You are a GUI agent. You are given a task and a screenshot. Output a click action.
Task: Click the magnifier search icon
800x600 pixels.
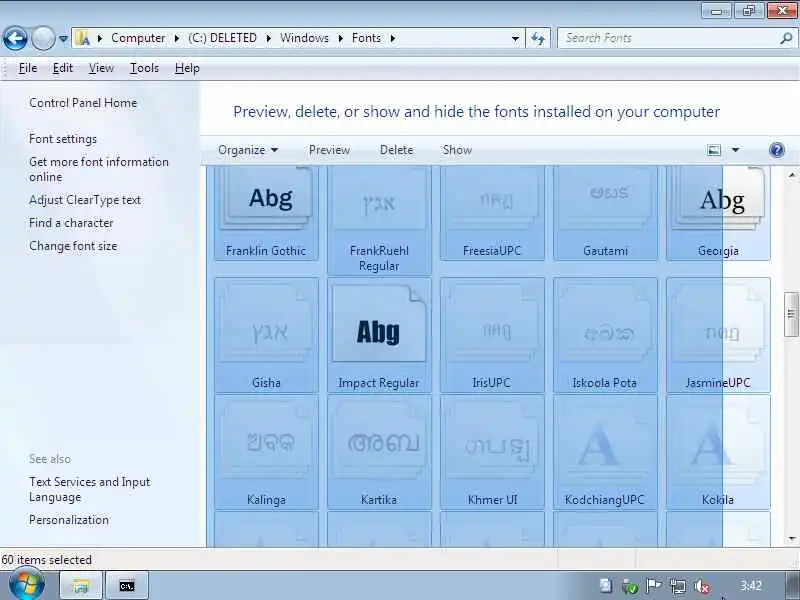point(786,38)
